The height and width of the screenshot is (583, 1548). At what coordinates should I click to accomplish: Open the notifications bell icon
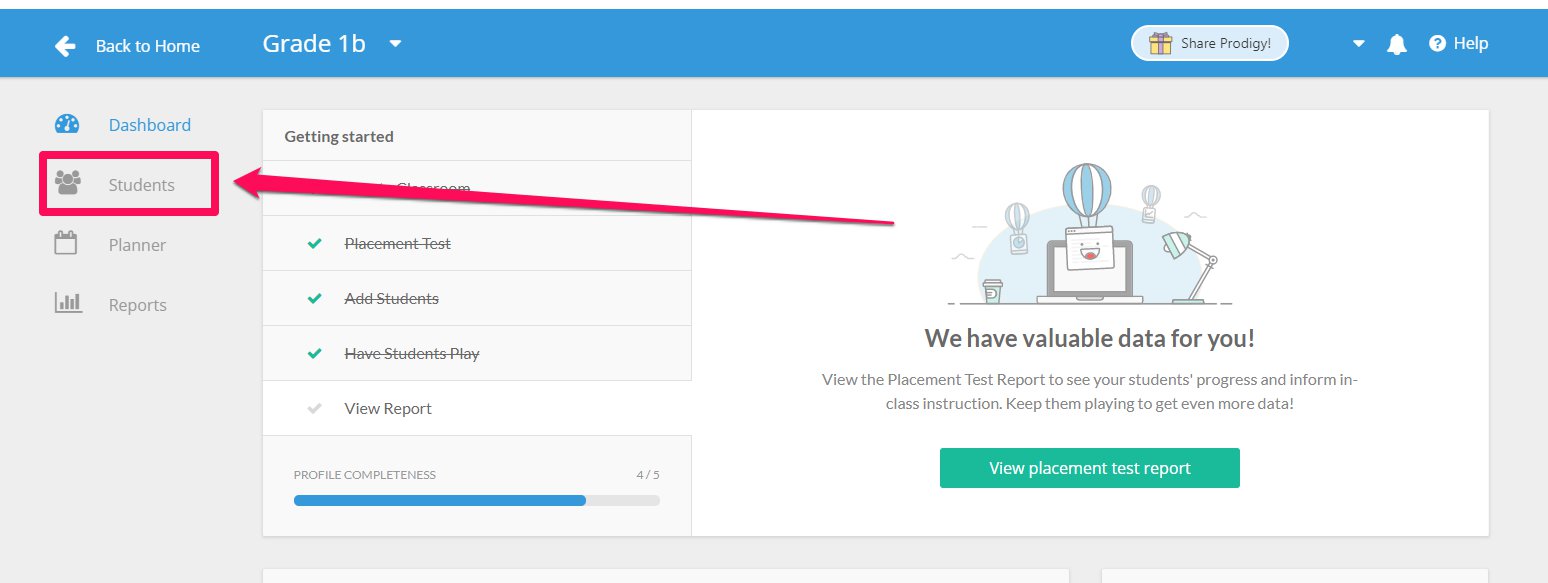click(1397, 44)
